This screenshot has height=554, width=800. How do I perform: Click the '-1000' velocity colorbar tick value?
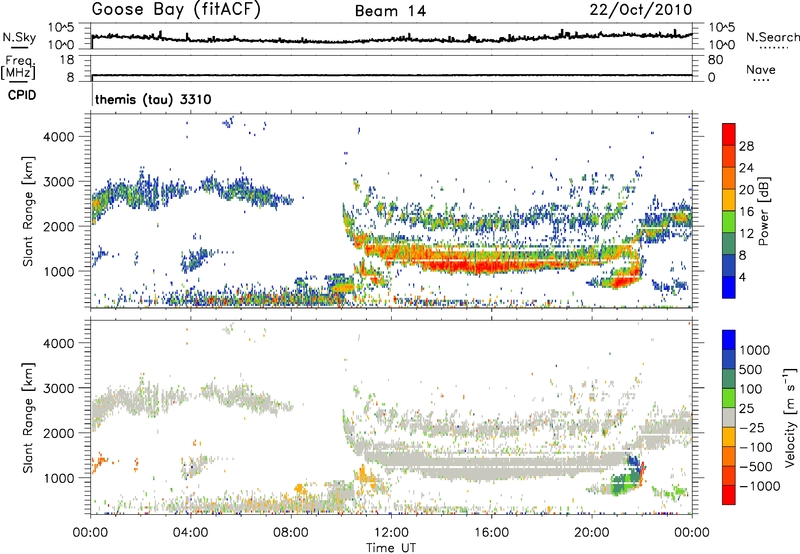[760, 486]
